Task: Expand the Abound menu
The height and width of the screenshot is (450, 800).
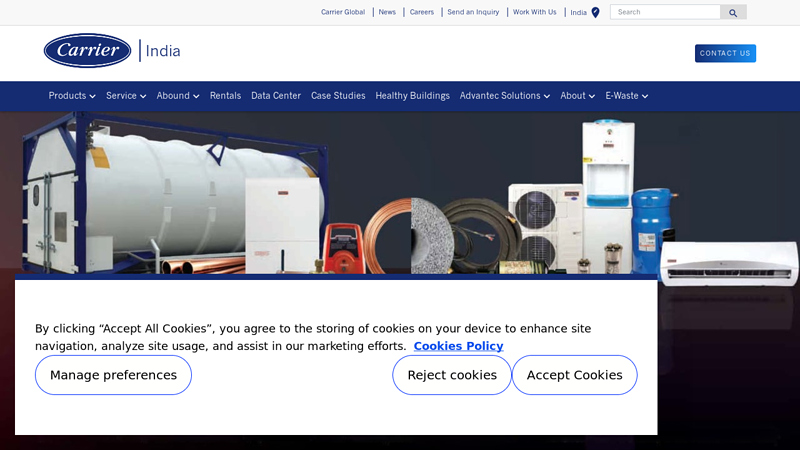Action: point(178,96)
